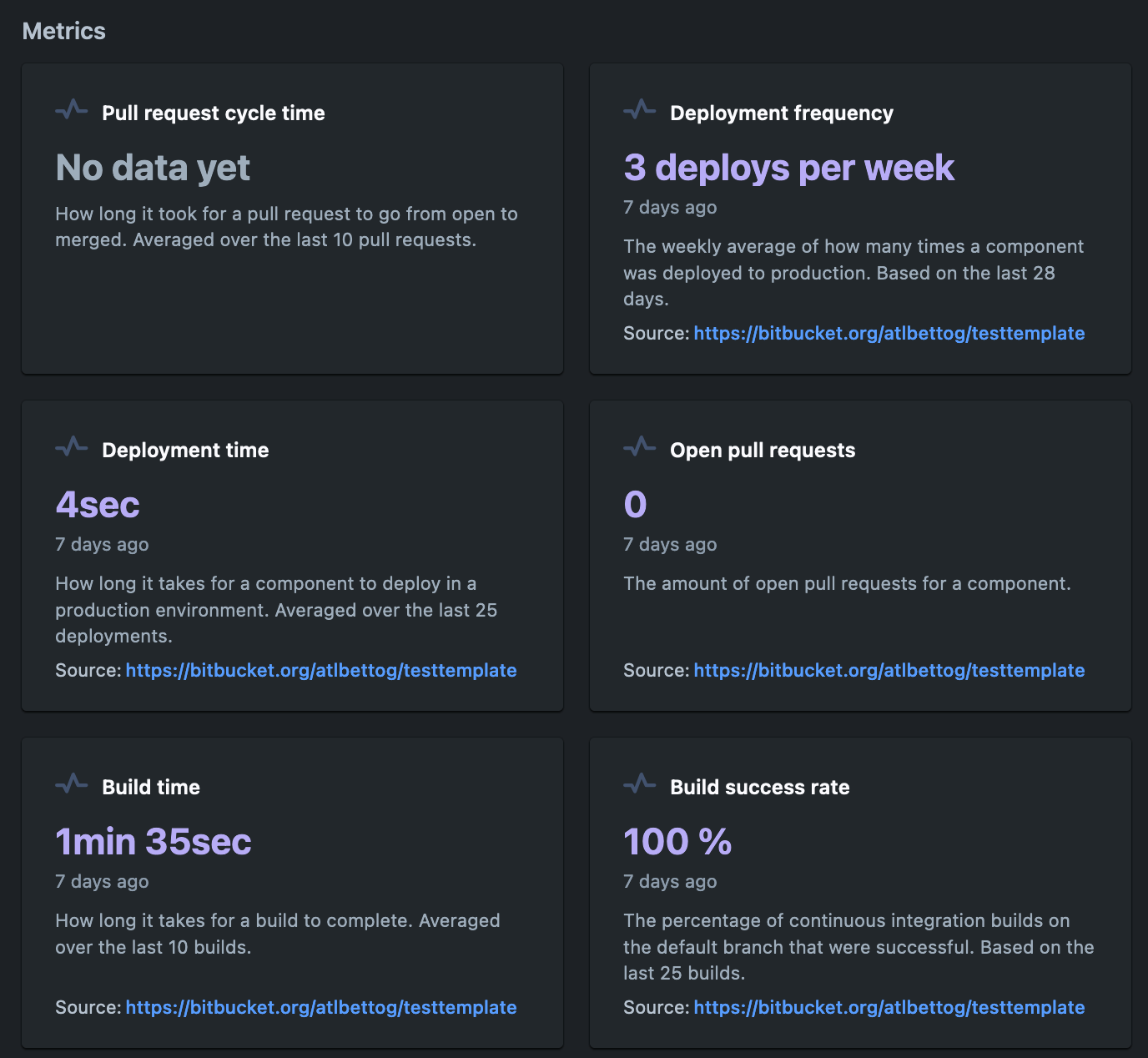Click the Deployment frequency pulse icon

click(640, 110)
